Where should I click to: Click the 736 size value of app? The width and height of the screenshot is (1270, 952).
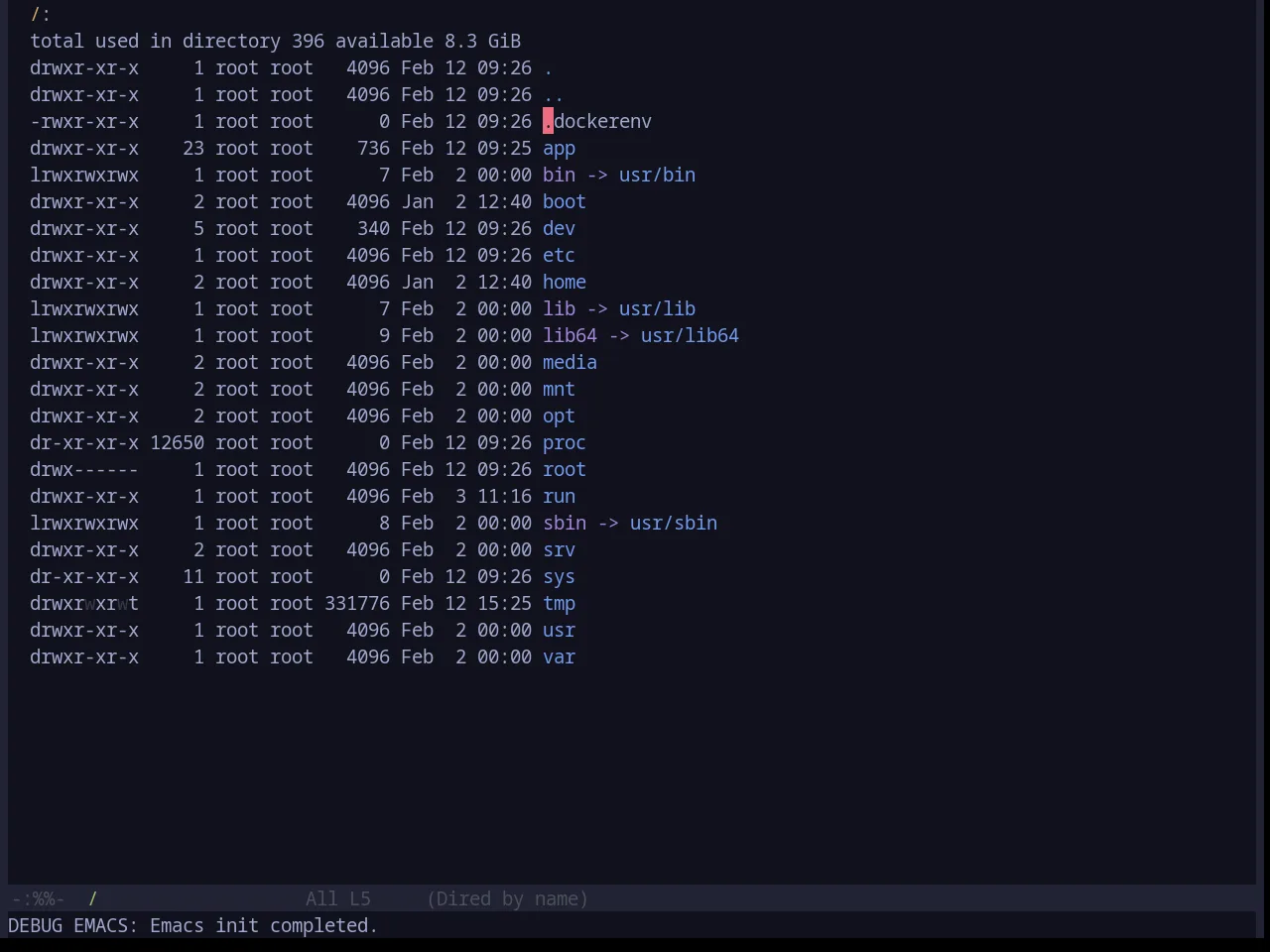[373, 149]
